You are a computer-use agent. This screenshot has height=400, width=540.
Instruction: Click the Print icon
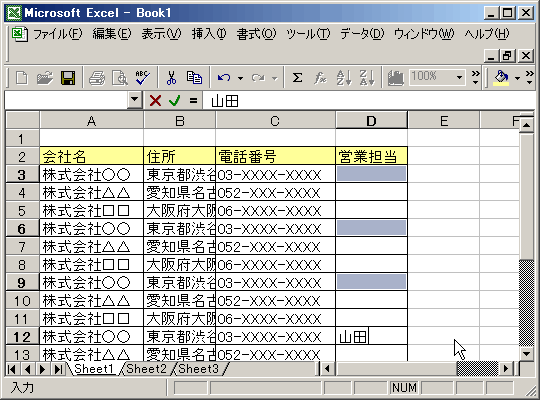[x=97, y=78]
